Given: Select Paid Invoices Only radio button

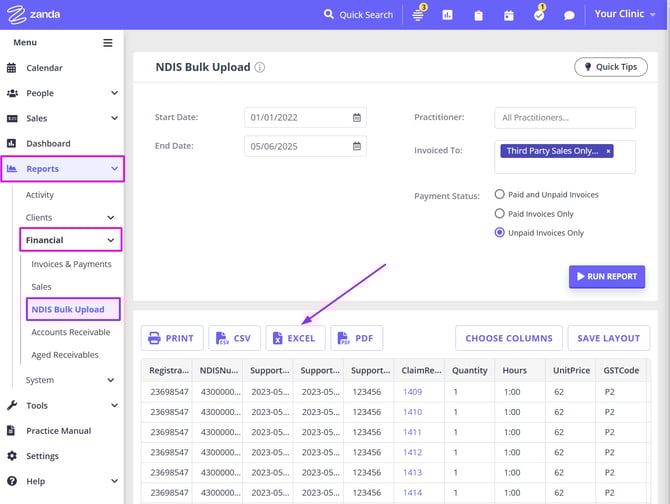Looking at the screenshot, I should 501,214.
